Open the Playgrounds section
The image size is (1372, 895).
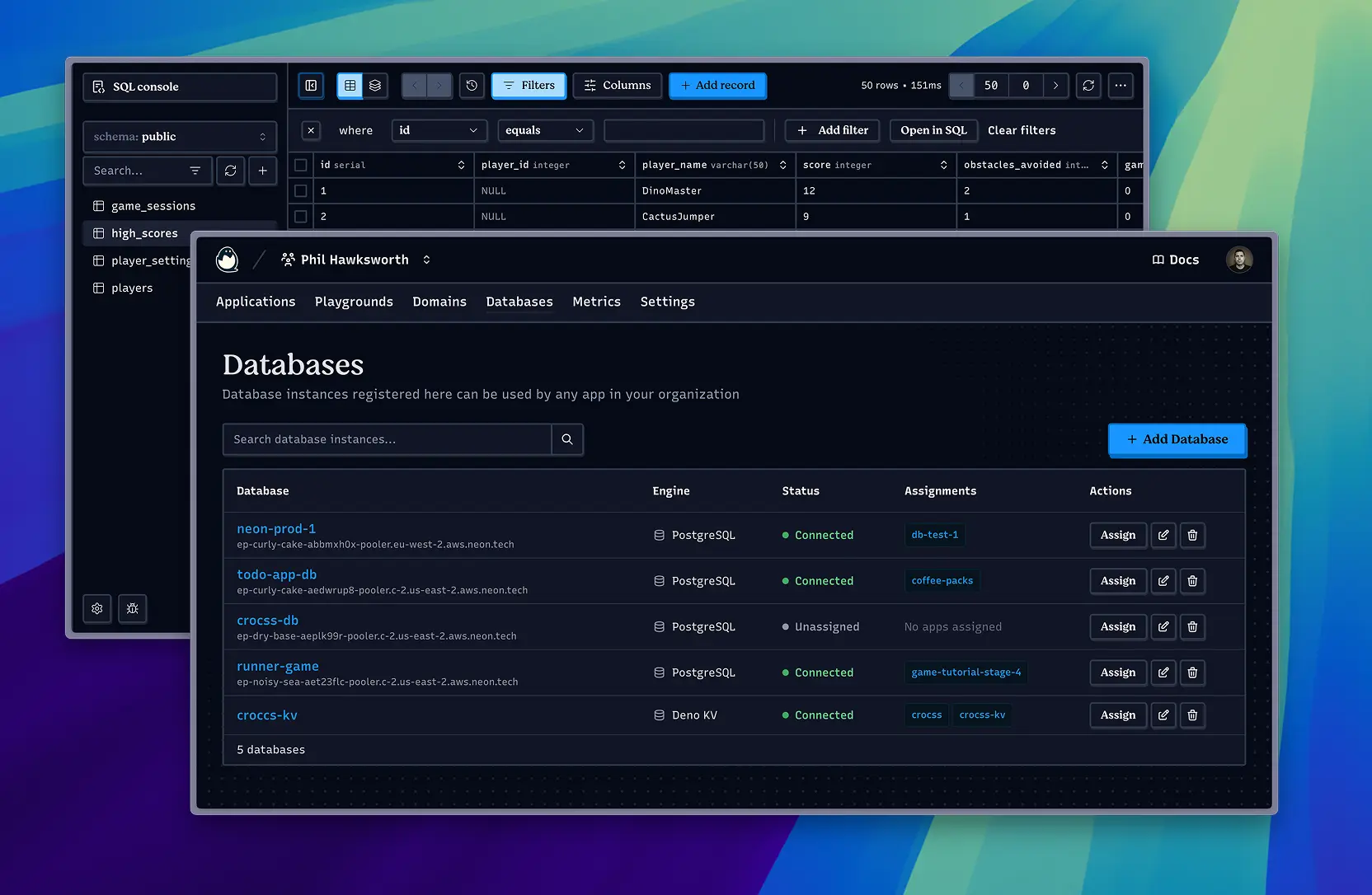[x=354, y=302]
